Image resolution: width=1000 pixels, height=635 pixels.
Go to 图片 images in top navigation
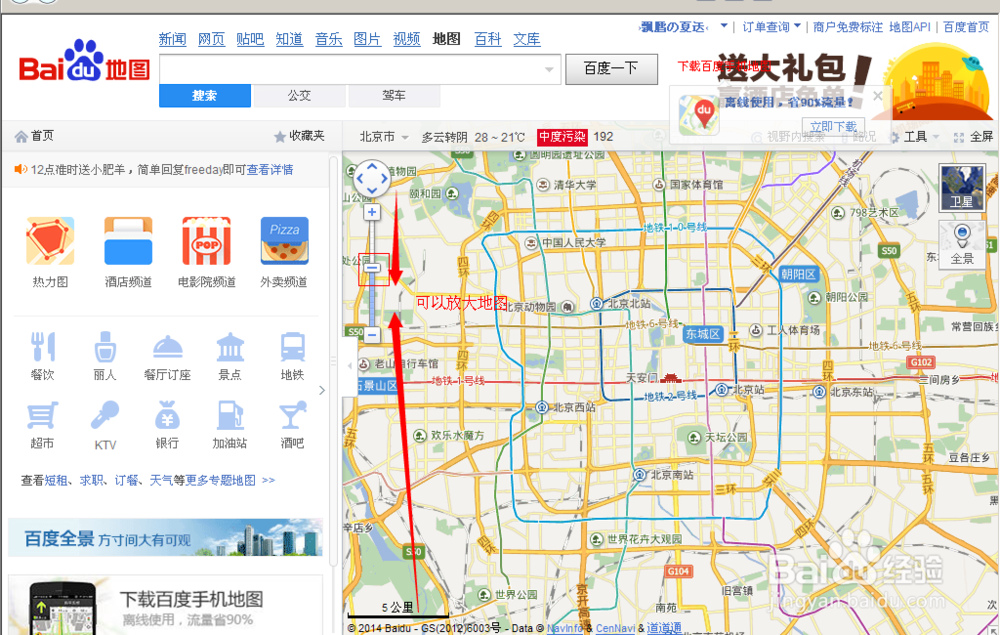pos(367,39)
